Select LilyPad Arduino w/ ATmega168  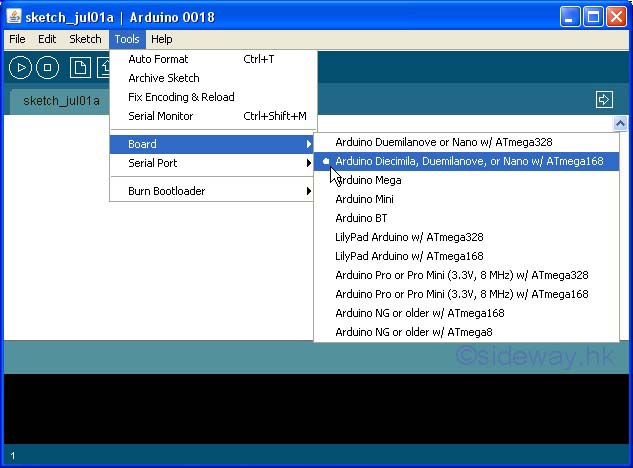point(466,256)
